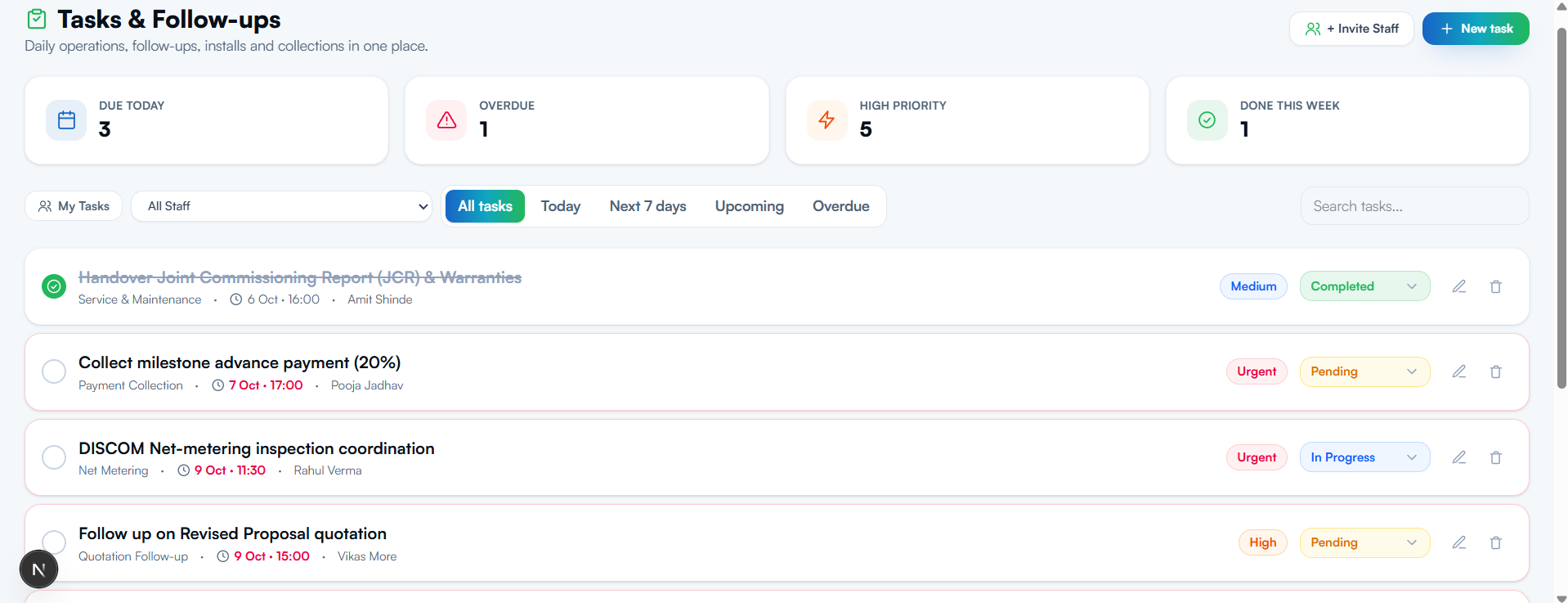The width and height of the screenshot is (1568, 603).
Task: Click the Quotation Follow-up category label
Action: click(x=133, y=556)
